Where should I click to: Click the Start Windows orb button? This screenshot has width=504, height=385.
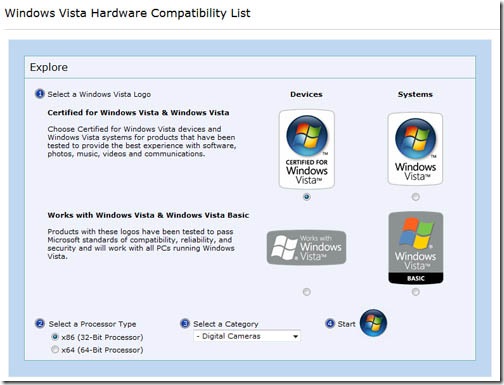point(373,323)
